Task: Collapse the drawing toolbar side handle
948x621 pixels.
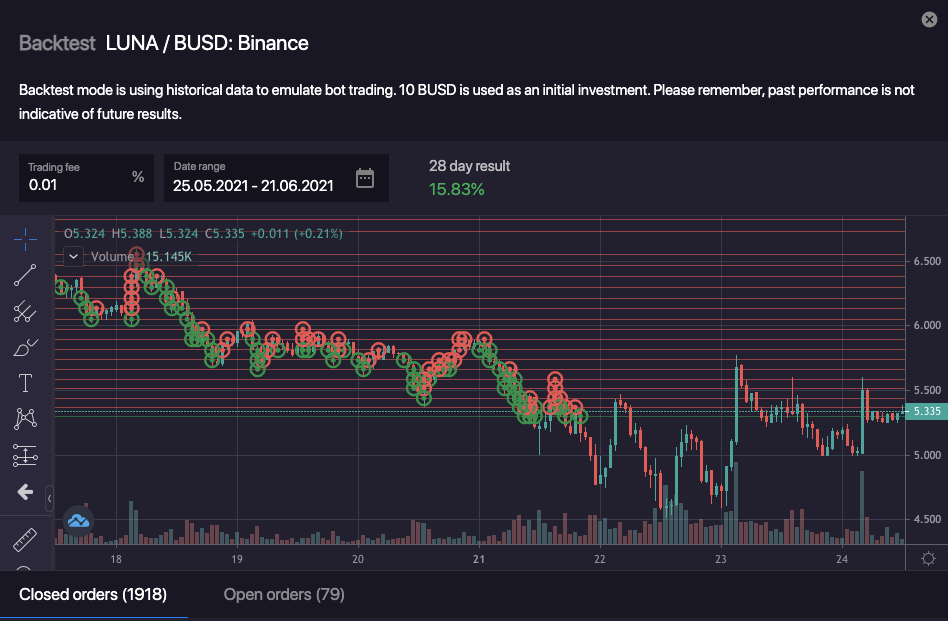Action: (50, 497)
